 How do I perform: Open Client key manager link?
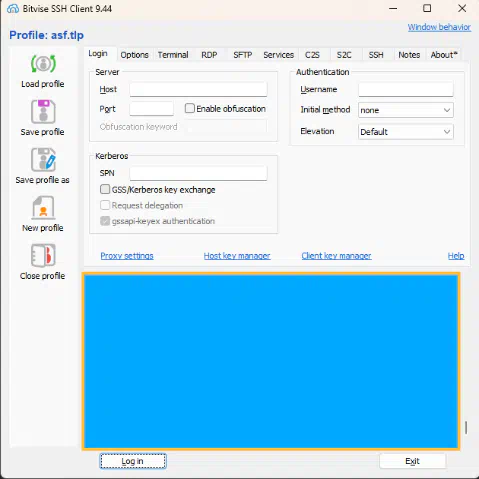pyautogui.click(x=336, y=256)
